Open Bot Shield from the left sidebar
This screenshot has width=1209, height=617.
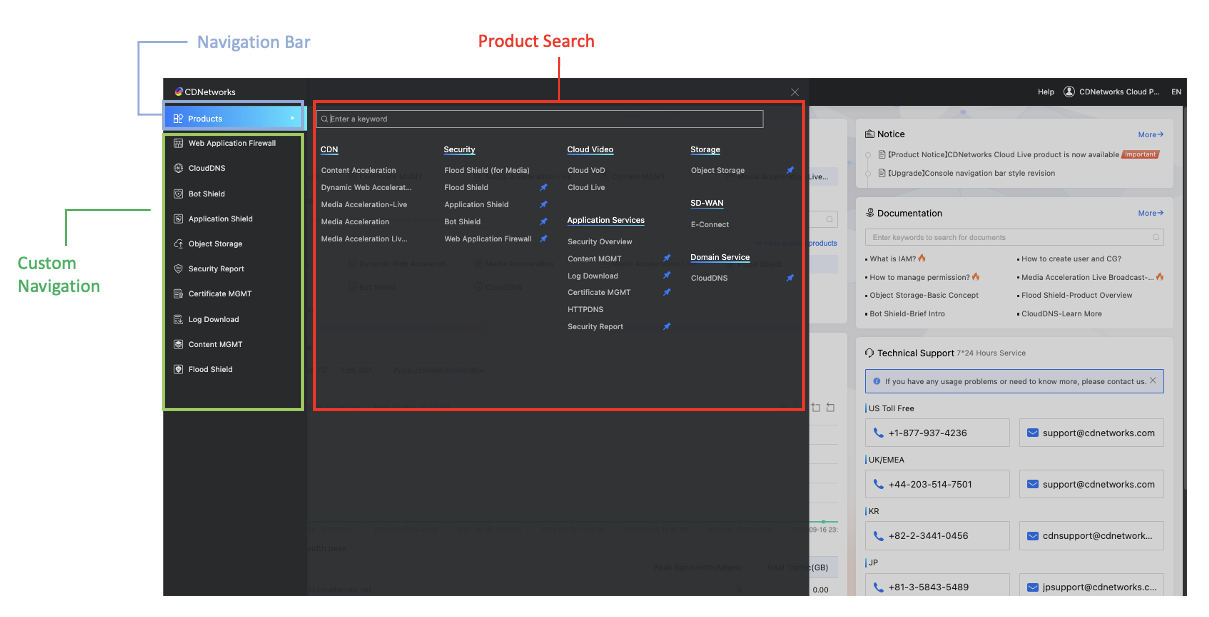206,194
